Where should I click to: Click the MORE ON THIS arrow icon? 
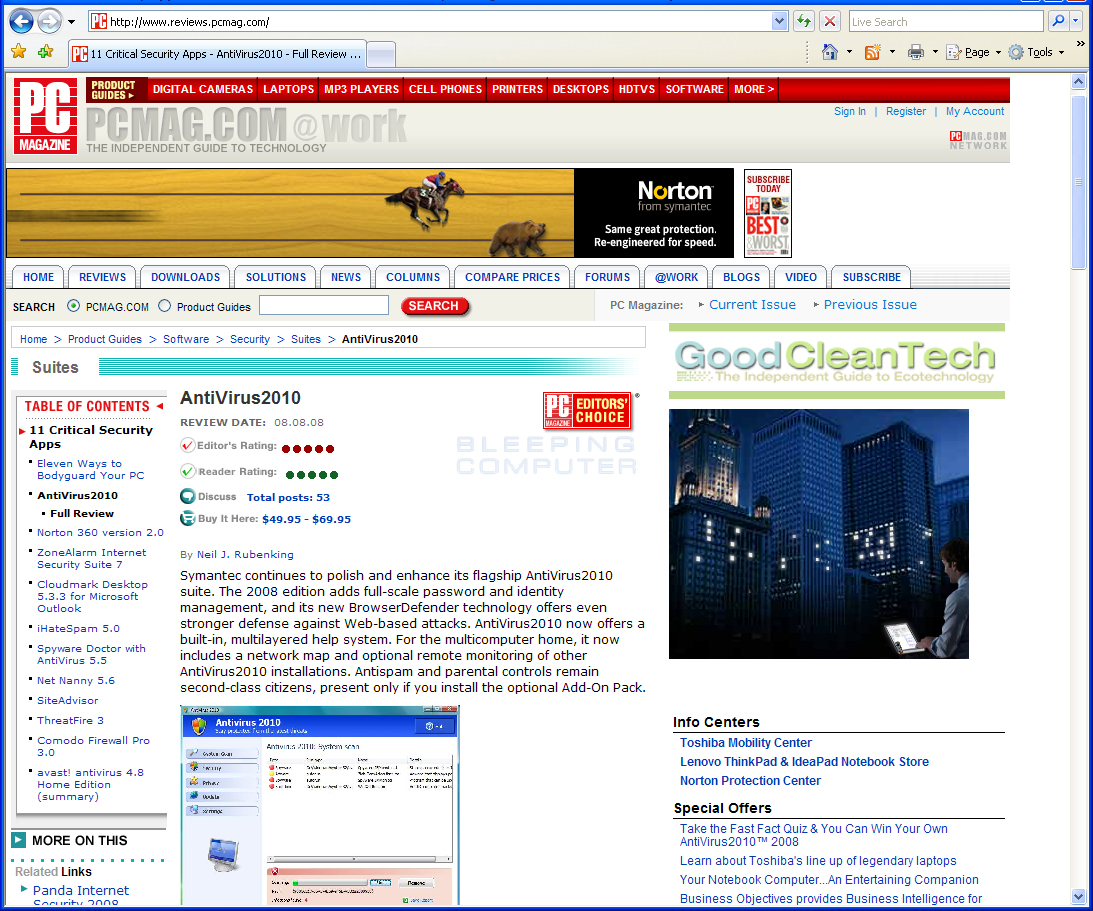[19, 840]
